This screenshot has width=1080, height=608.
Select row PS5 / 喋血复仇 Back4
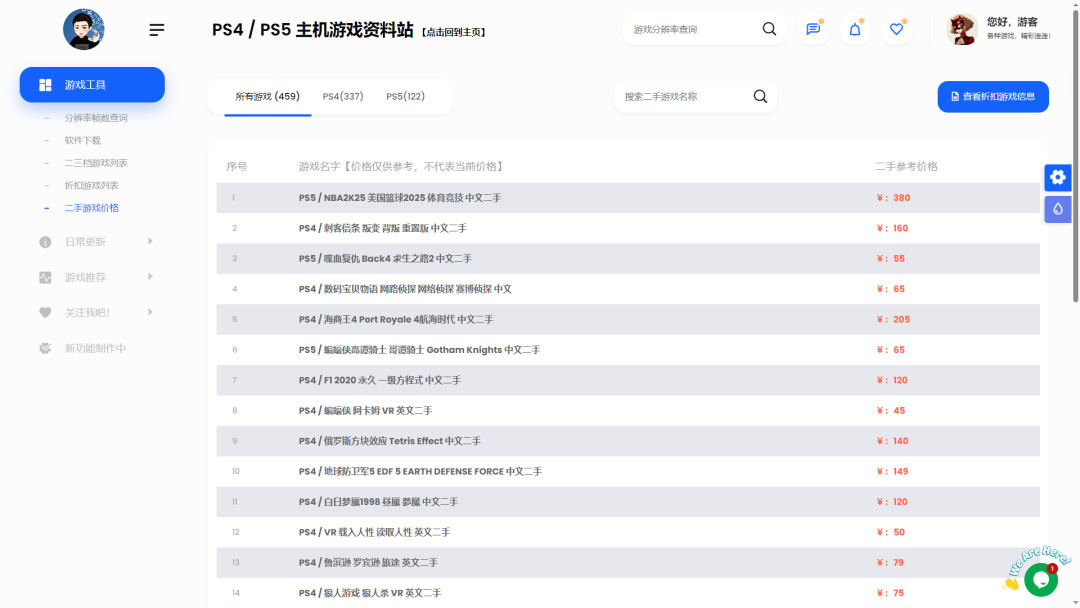(627, 258)
